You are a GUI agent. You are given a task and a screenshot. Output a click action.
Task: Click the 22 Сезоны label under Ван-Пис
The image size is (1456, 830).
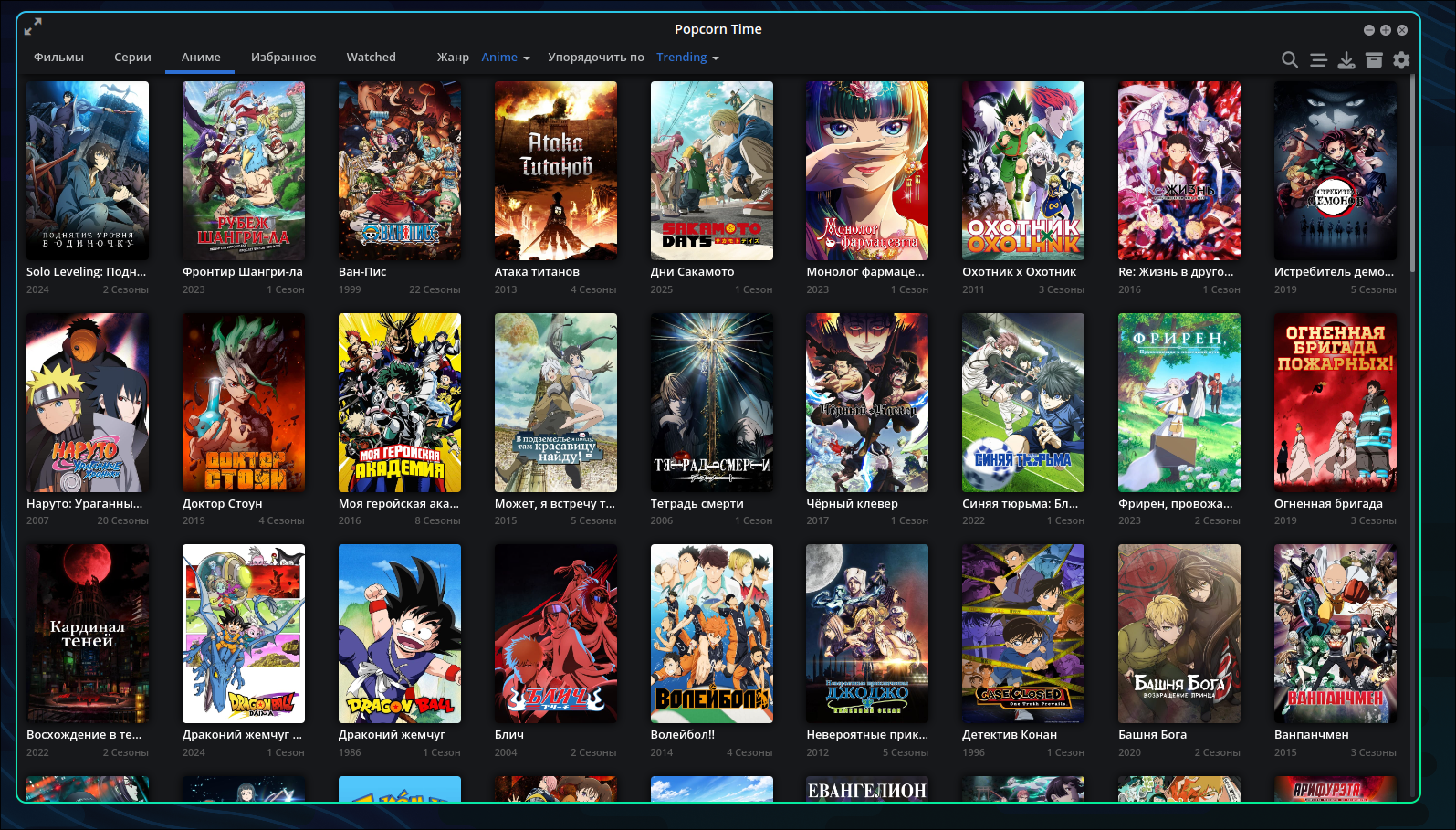click(x=435, y=289)
